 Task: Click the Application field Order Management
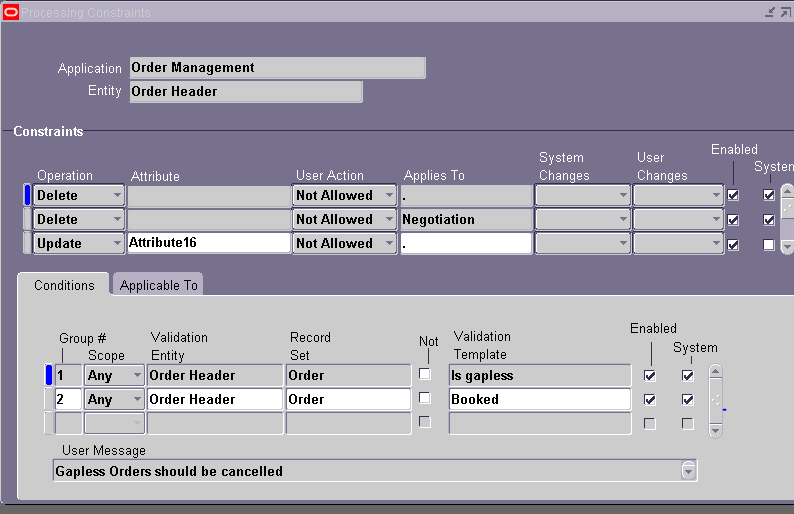(x=277, y=67)
